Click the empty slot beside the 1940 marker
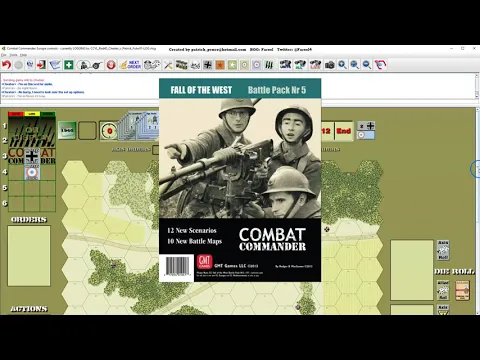This screenshot has height=360, width=480. click(x=87, y=130)
